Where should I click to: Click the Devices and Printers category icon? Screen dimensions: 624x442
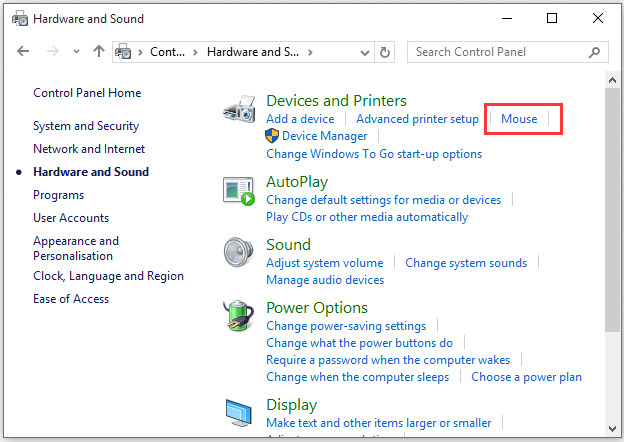239,109
